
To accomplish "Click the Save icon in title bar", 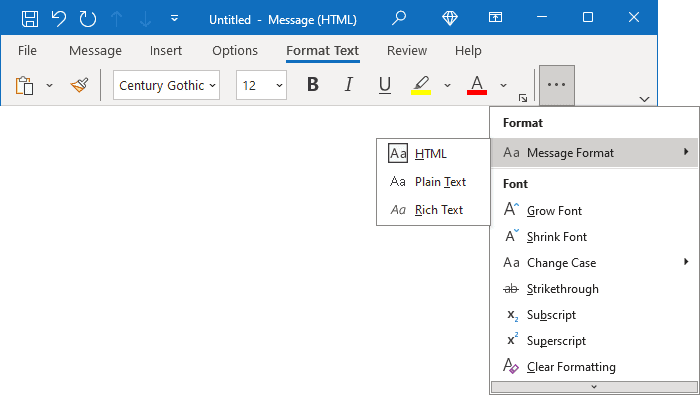I will [x=30, y=19].
